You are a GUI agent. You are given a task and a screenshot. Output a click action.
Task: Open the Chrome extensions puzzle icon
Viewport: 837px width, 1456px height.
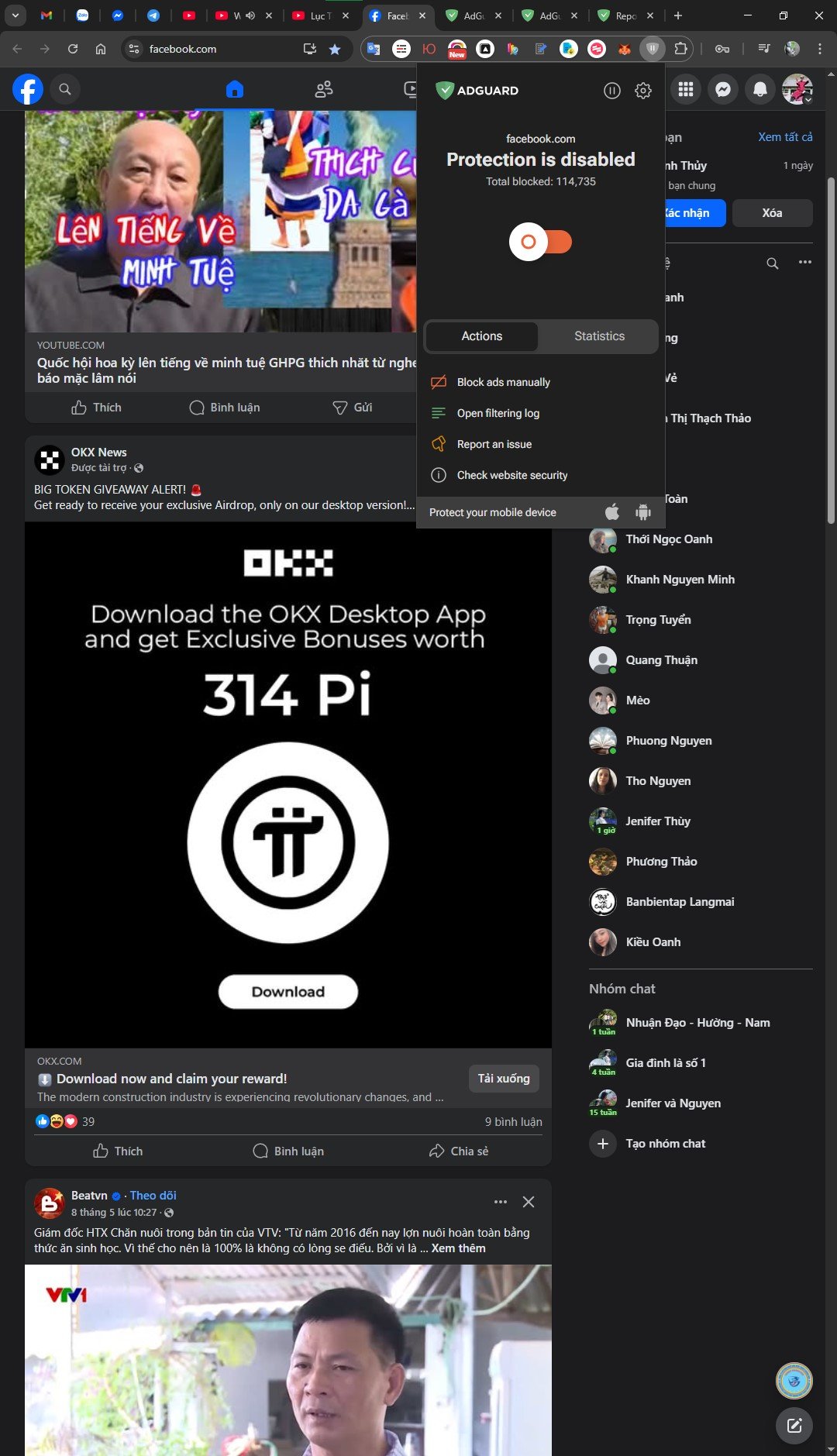point(680,49)
